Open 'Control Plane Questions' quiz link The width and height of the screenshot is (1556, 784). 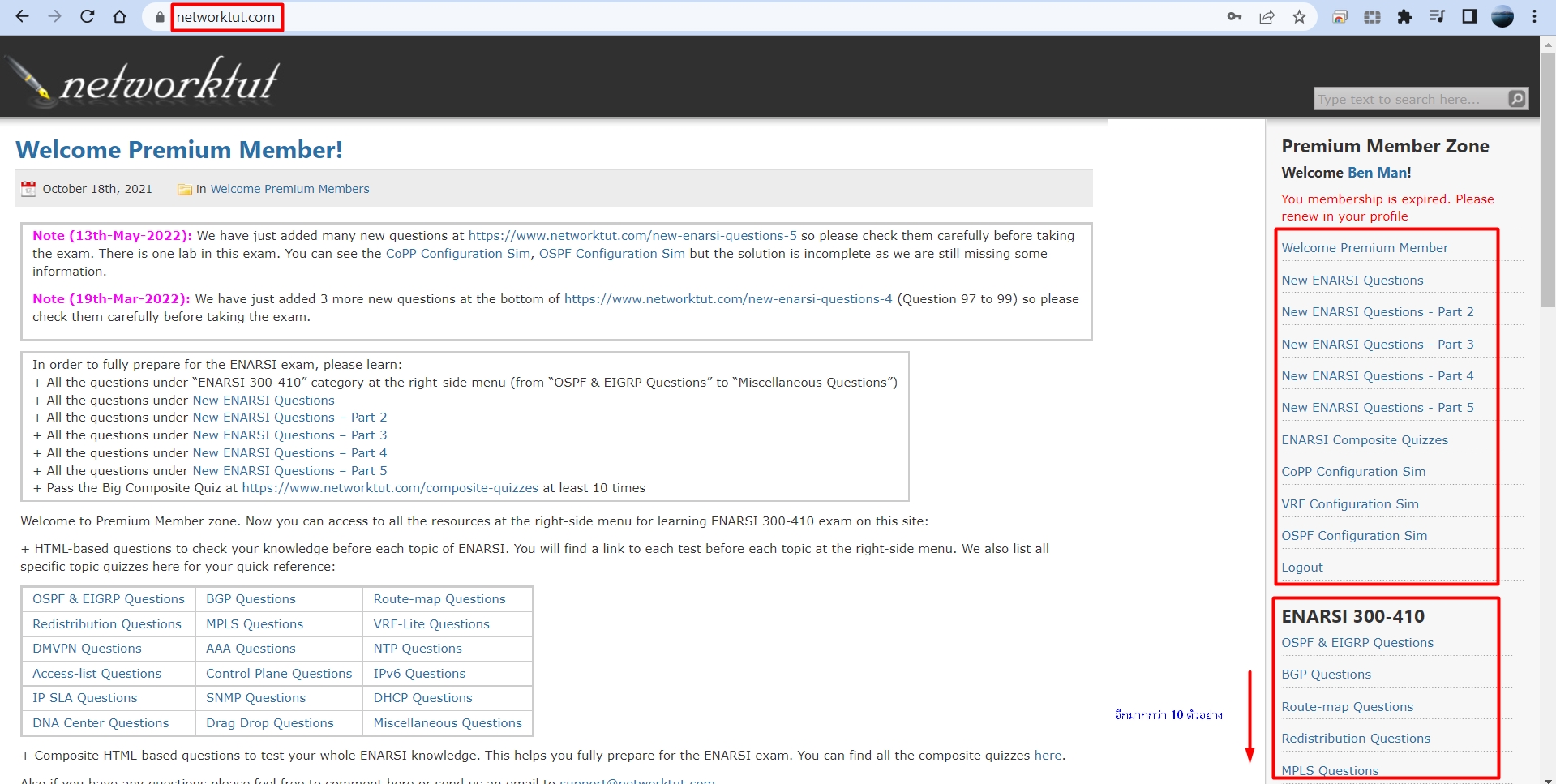(x=279, y=674)
